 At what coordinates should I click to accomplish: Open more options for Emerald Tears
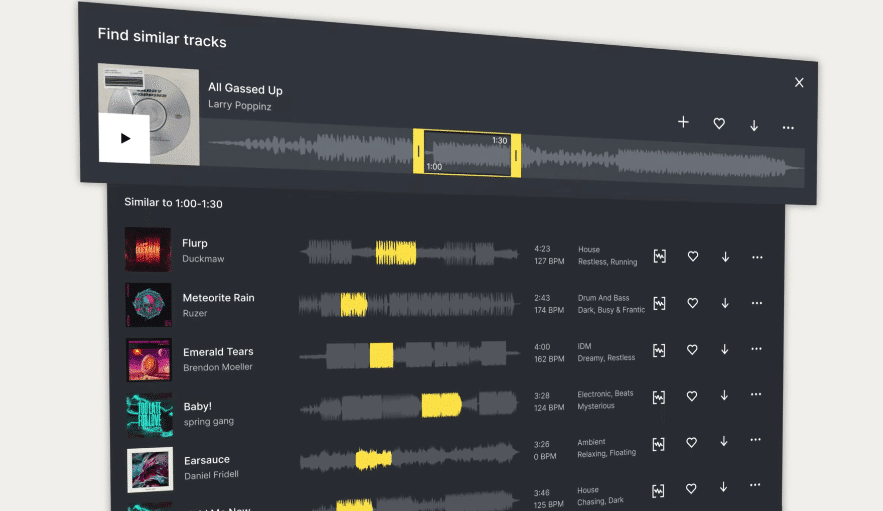[756, 349]
